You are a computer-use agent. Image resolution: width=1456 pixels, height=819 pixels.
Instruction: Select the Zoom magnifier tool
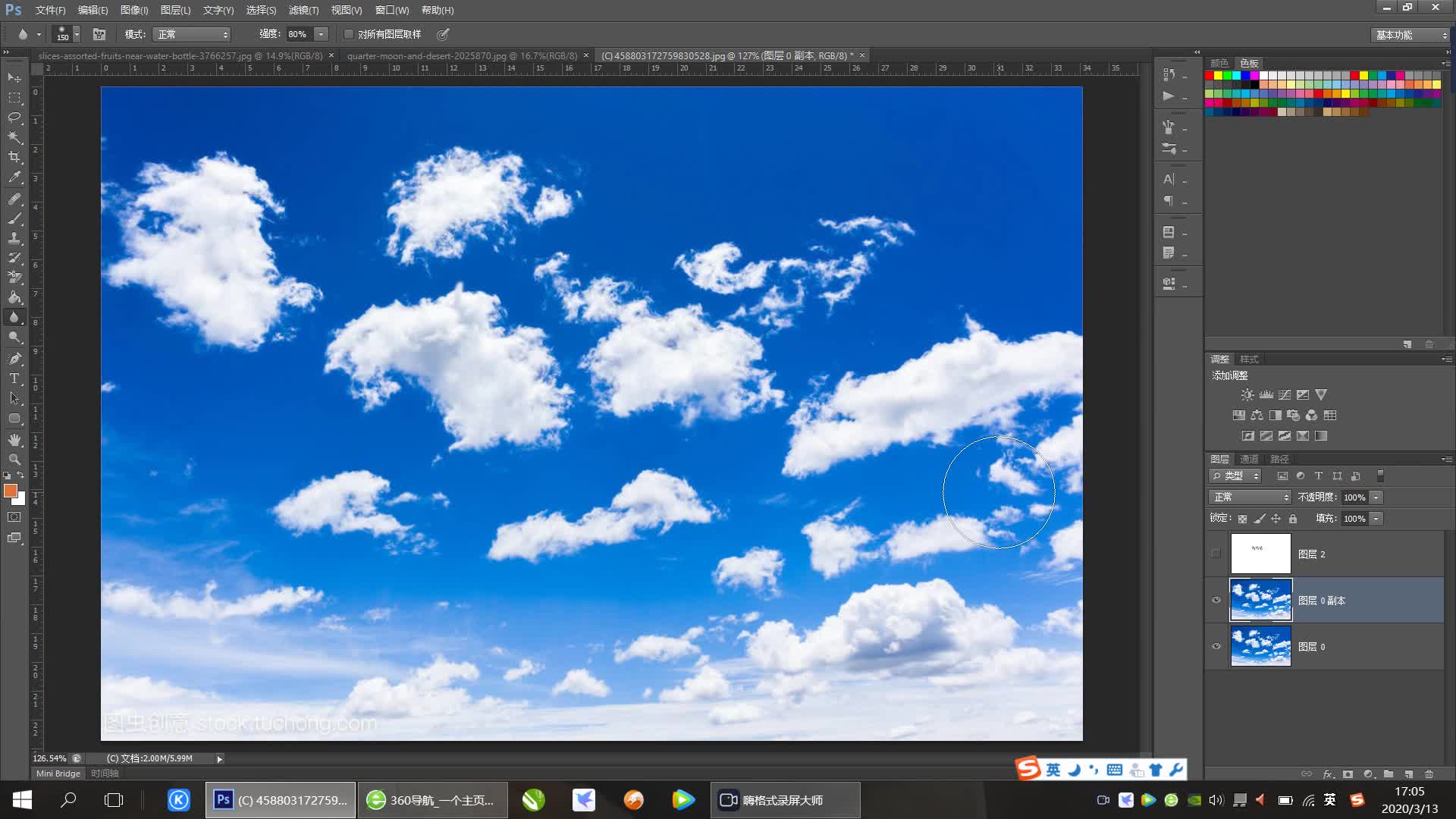point(14,460)
